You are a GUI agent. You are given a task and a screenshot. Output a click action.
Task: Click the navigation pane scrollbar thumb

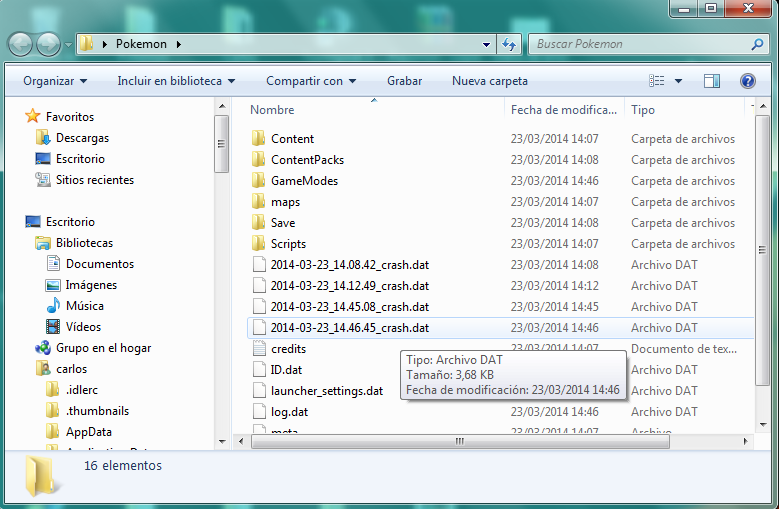point(222,144)
